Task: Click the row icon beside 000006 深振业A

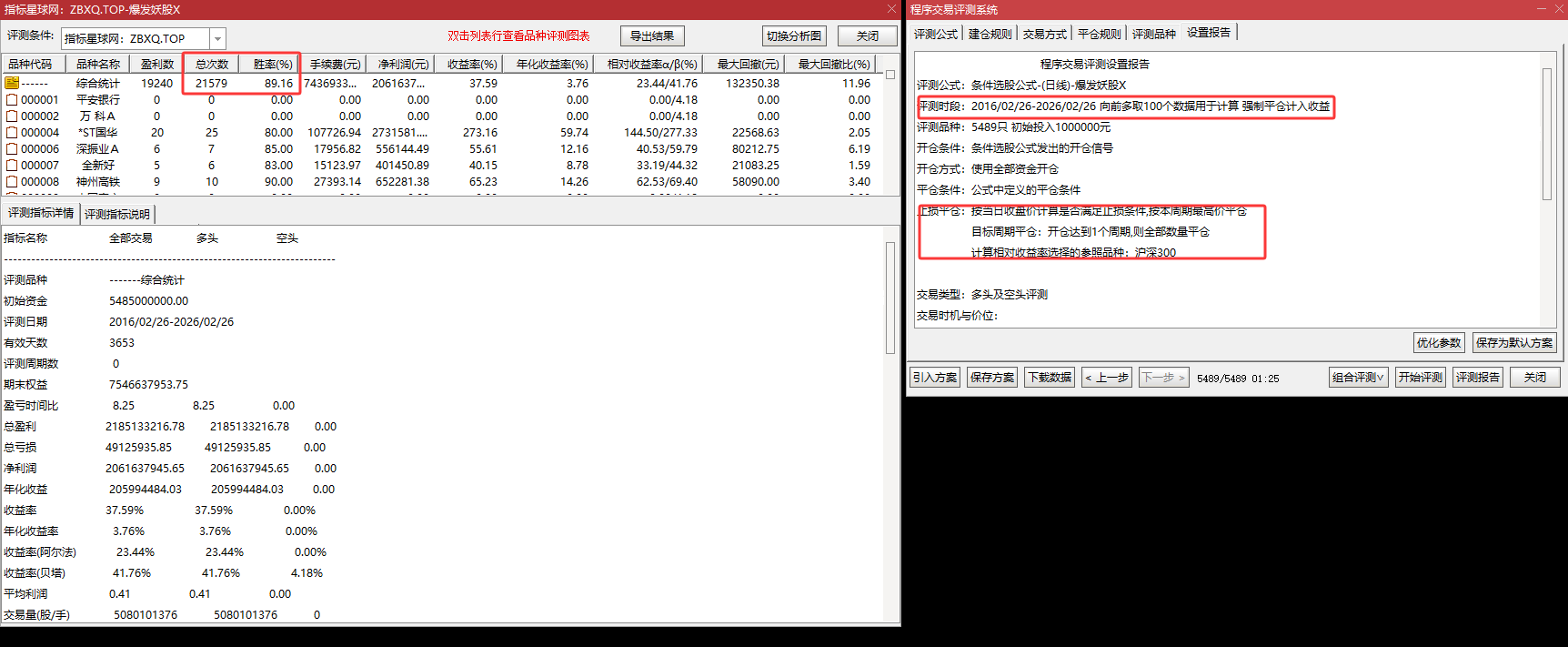Action: pos(12,149)
